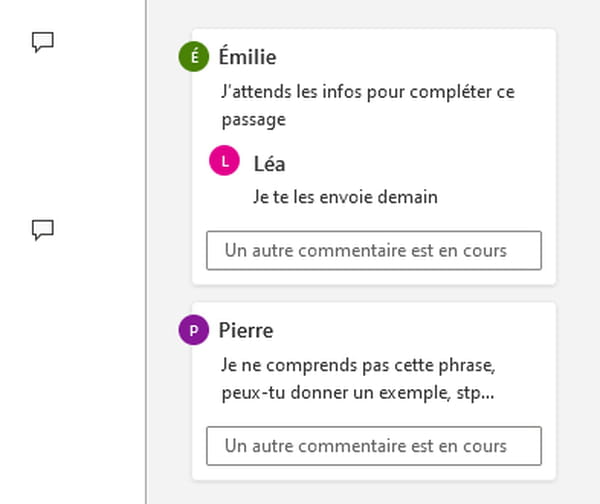
Task: Click the empty white space right of Pierre's name
Action: 420,330
